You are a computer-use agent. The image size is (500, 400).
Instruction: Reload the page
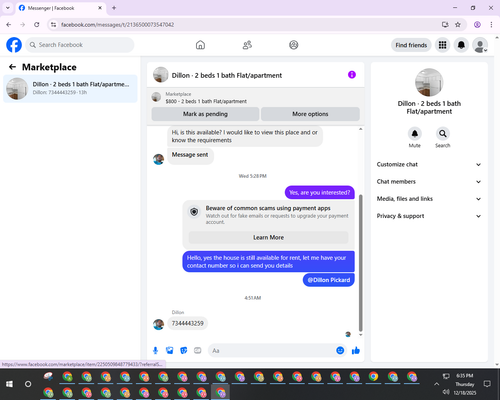[x=37, y=24]
